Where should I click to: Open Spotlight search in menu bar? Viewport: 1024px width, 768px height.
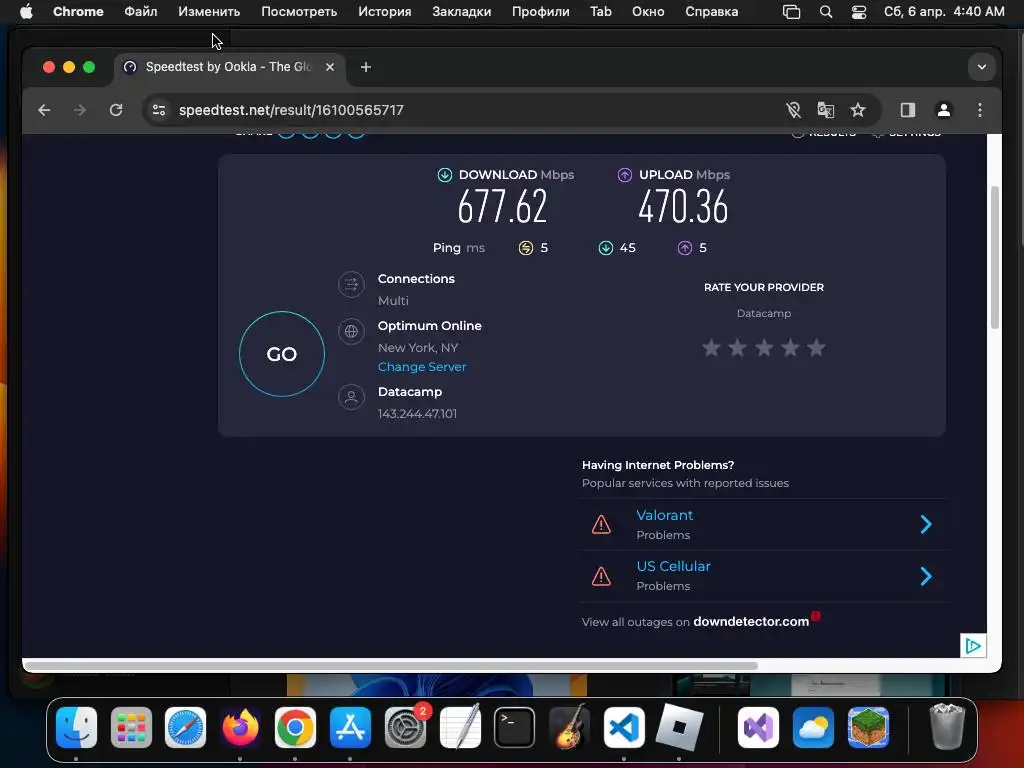tap(825, 12)
